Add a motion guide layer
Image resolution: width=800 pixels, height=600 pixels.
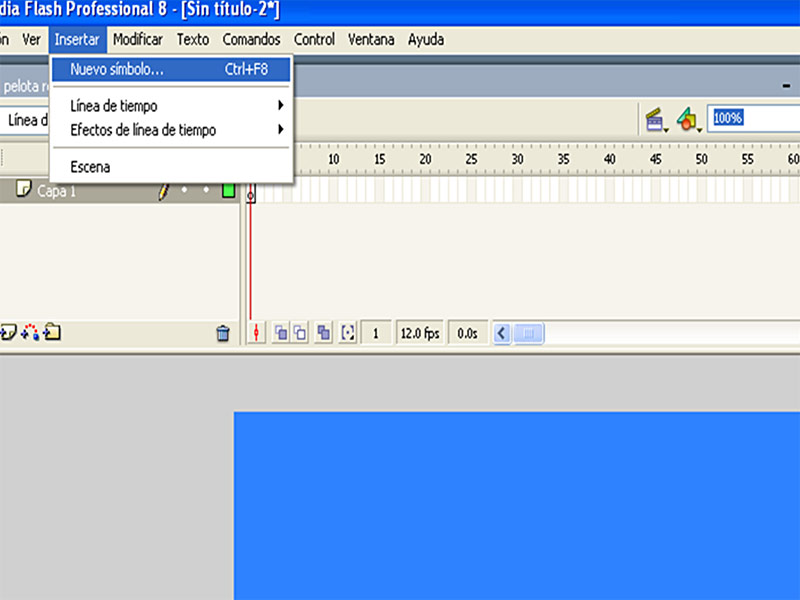point(30,333)
